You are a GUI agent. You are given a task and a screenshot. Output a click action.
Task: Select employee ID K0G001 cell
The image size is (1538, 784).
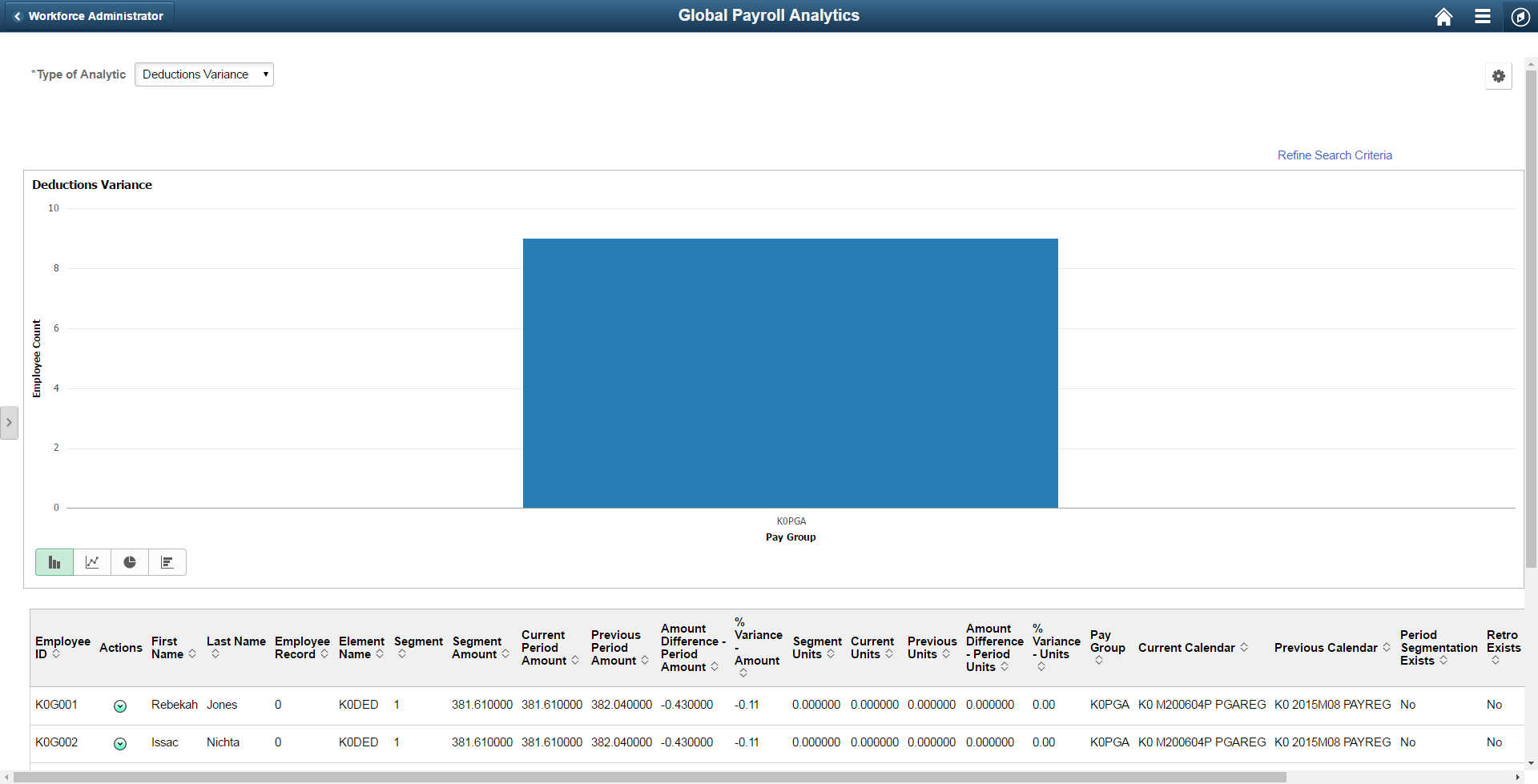pyautogui.click(x=56, y=705)
